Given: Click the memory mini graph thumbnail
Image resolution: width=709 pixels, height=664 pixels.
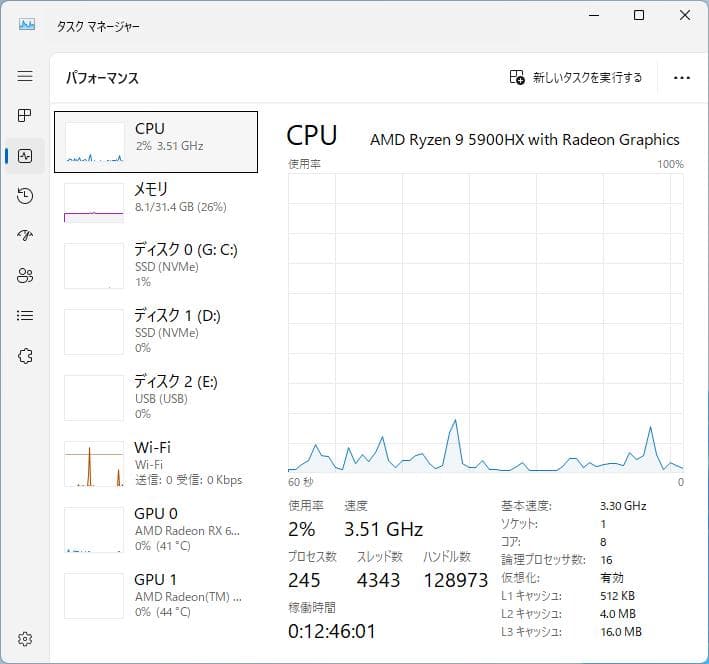Looking at the screenshot, I should 94,203.
